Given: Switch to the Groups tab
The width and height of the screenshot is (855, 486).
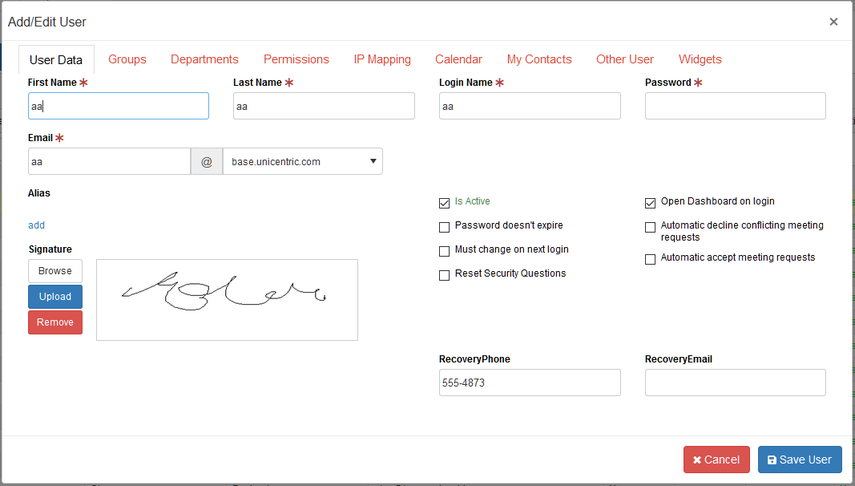Looking at the screenshot, I should click(x=127, y=59).
